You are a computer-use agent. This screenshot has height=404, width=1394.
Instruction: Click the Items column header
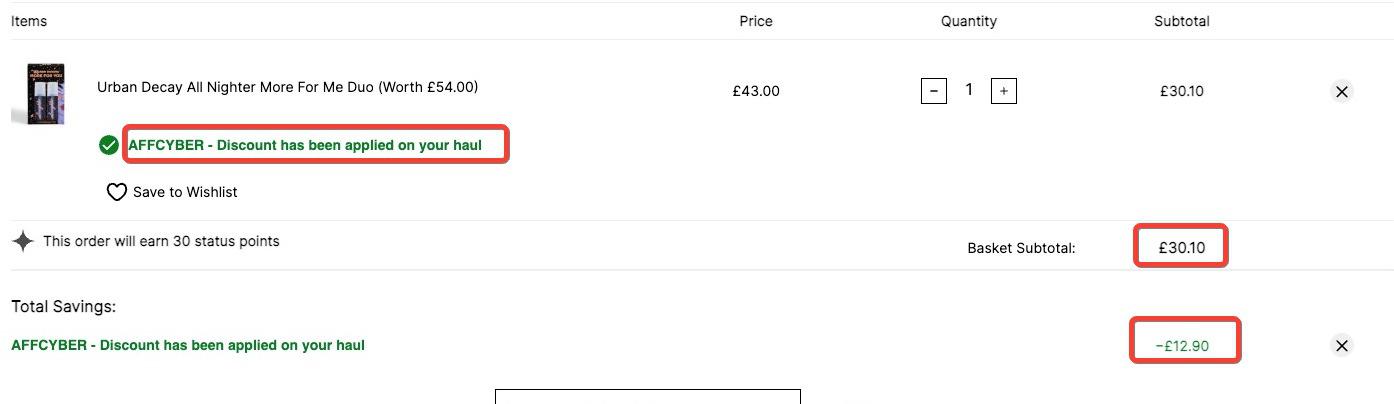point(29,21)
